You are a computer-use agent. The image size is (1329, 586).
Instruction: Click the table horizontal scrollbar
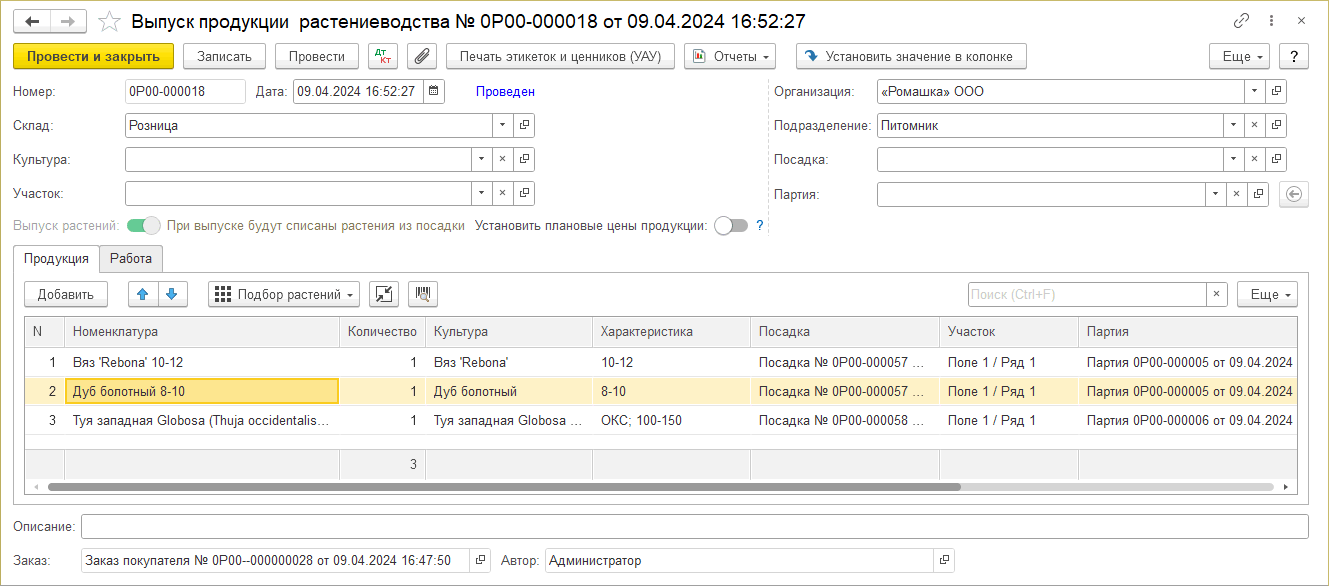pyautogui.click(x=504, y=487)
